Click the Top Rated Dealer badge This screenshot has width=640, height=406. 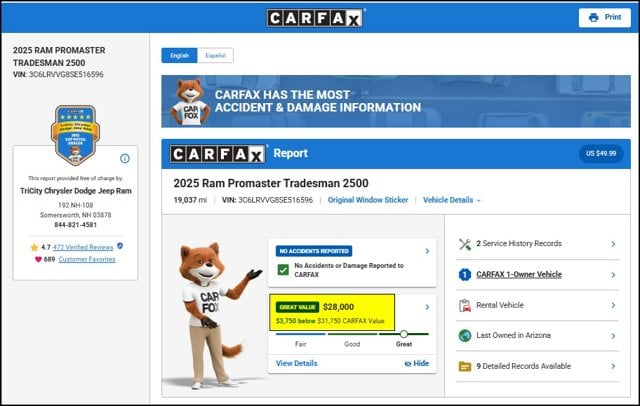tap(76, 135)
